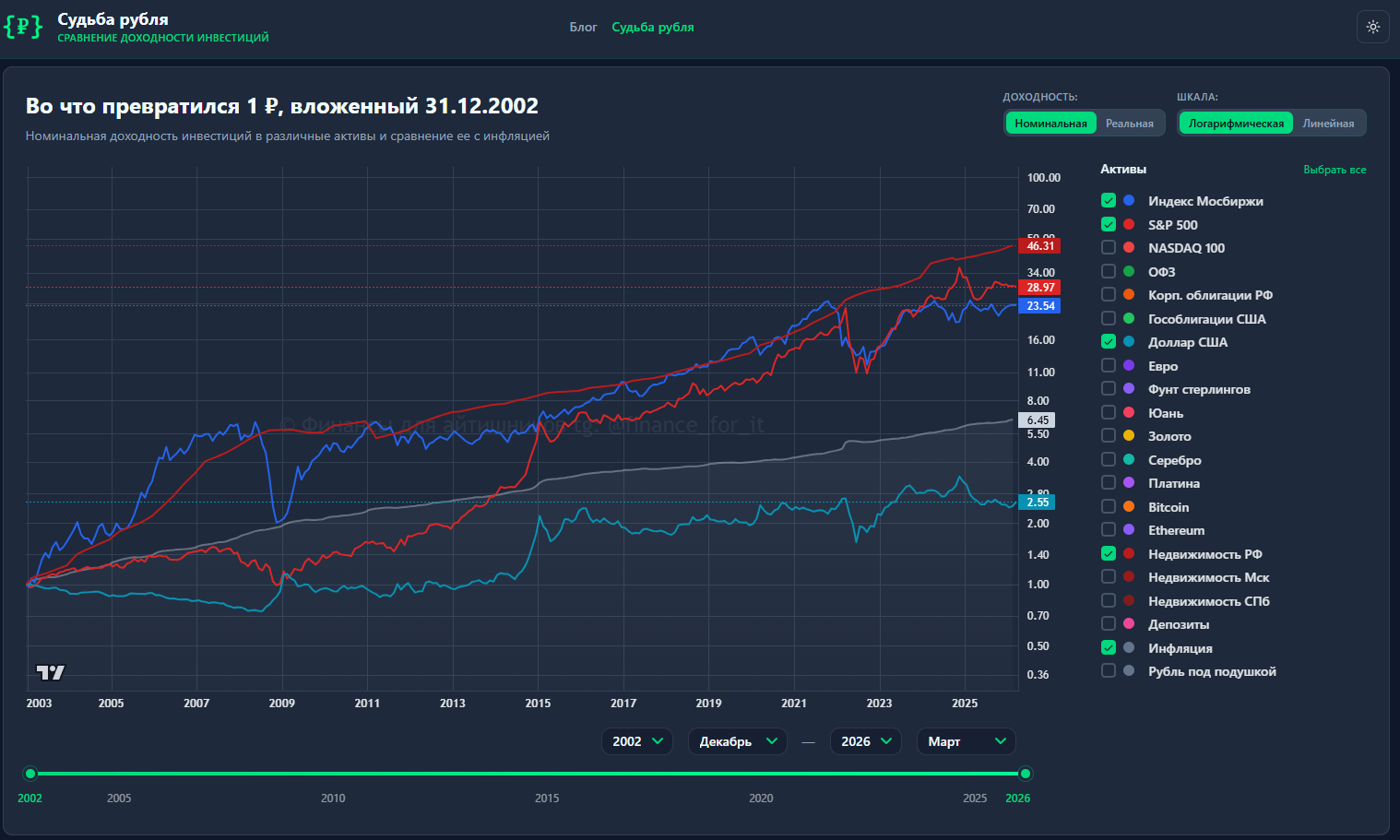Click the yellow Золото color dot
1400x840 pixels.
[x=1129, y=435]
